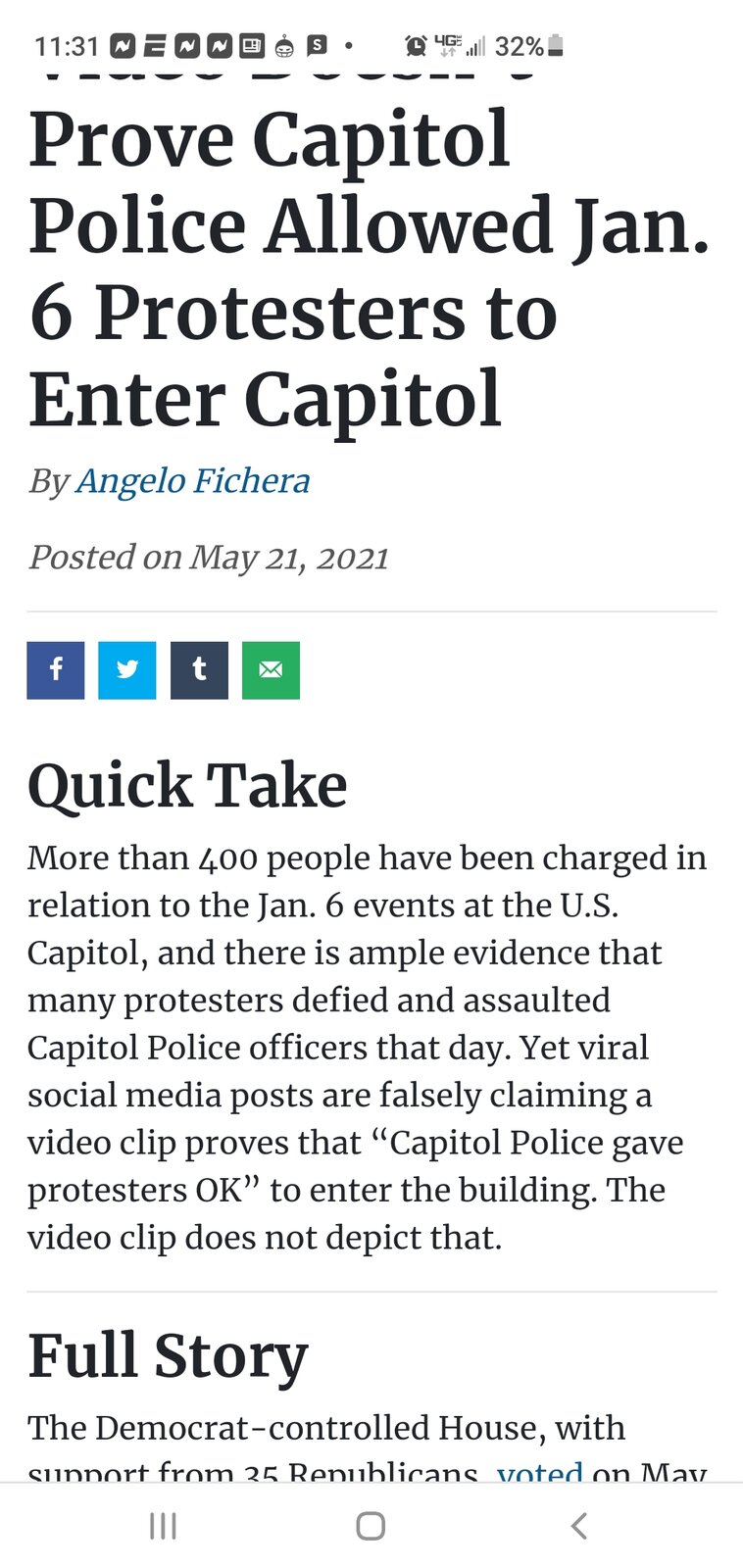Open the recent apps overview button

(x=163, y=1526)
